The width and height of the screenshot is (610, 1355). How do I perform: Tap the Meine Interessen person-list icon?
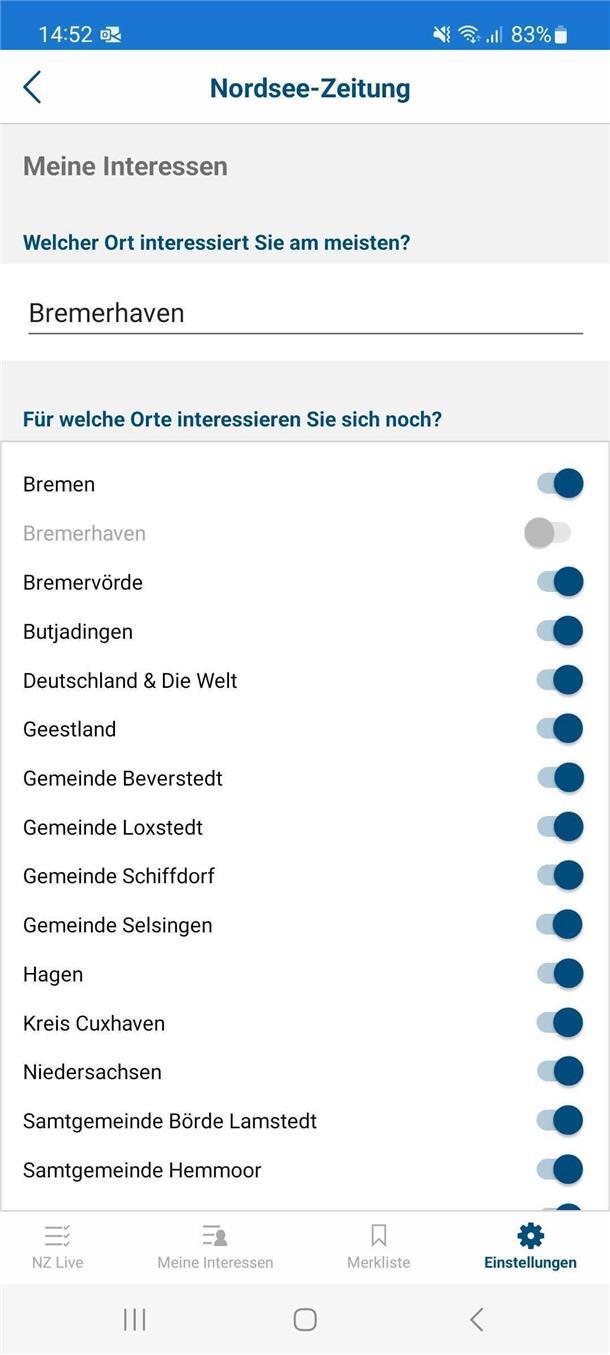click(215, 1236)
